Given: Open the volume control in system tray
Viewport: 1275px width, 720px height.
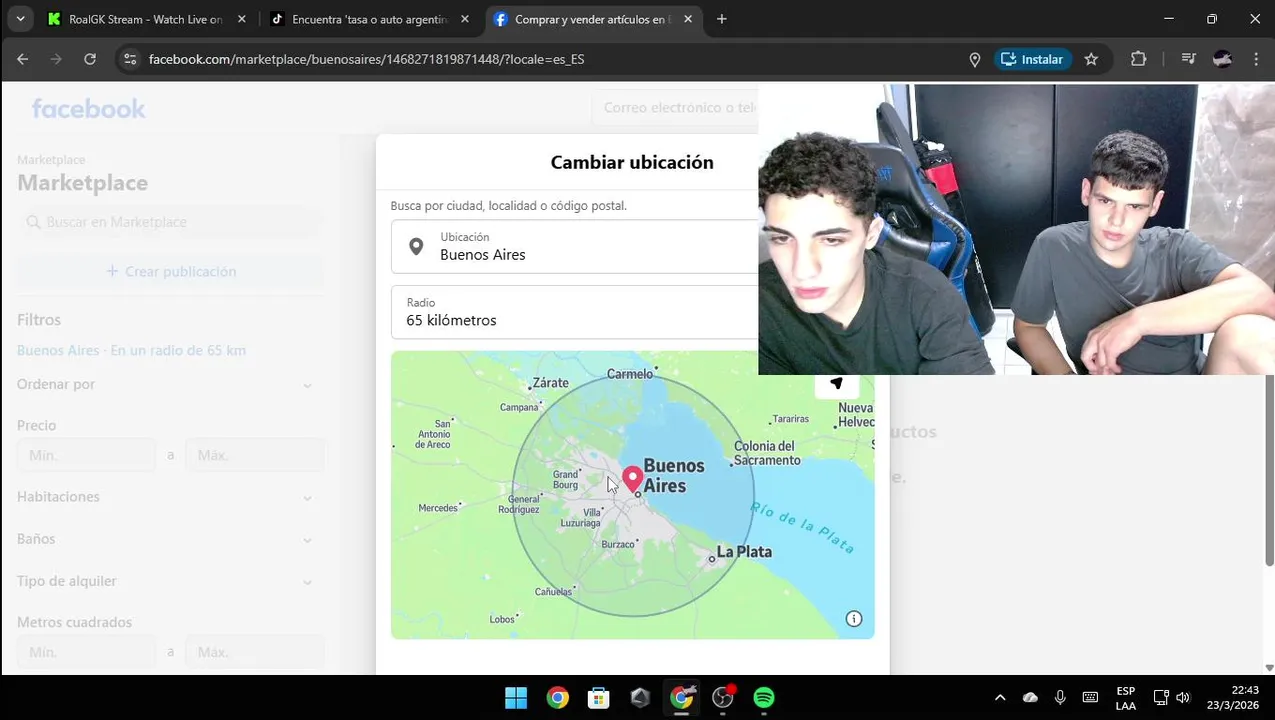Looking at the screenshot, I should [x=1183, y=698].
